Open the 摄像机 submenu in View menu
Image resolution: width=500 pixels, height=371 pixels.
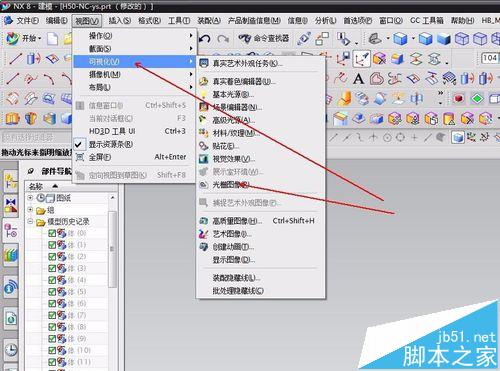[133, 74]
